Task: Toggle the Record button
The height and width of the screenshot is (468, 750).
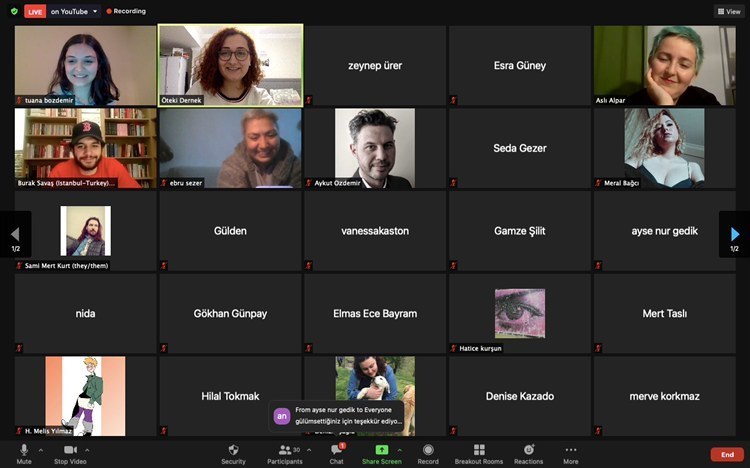Action: [x=428, y=451]
